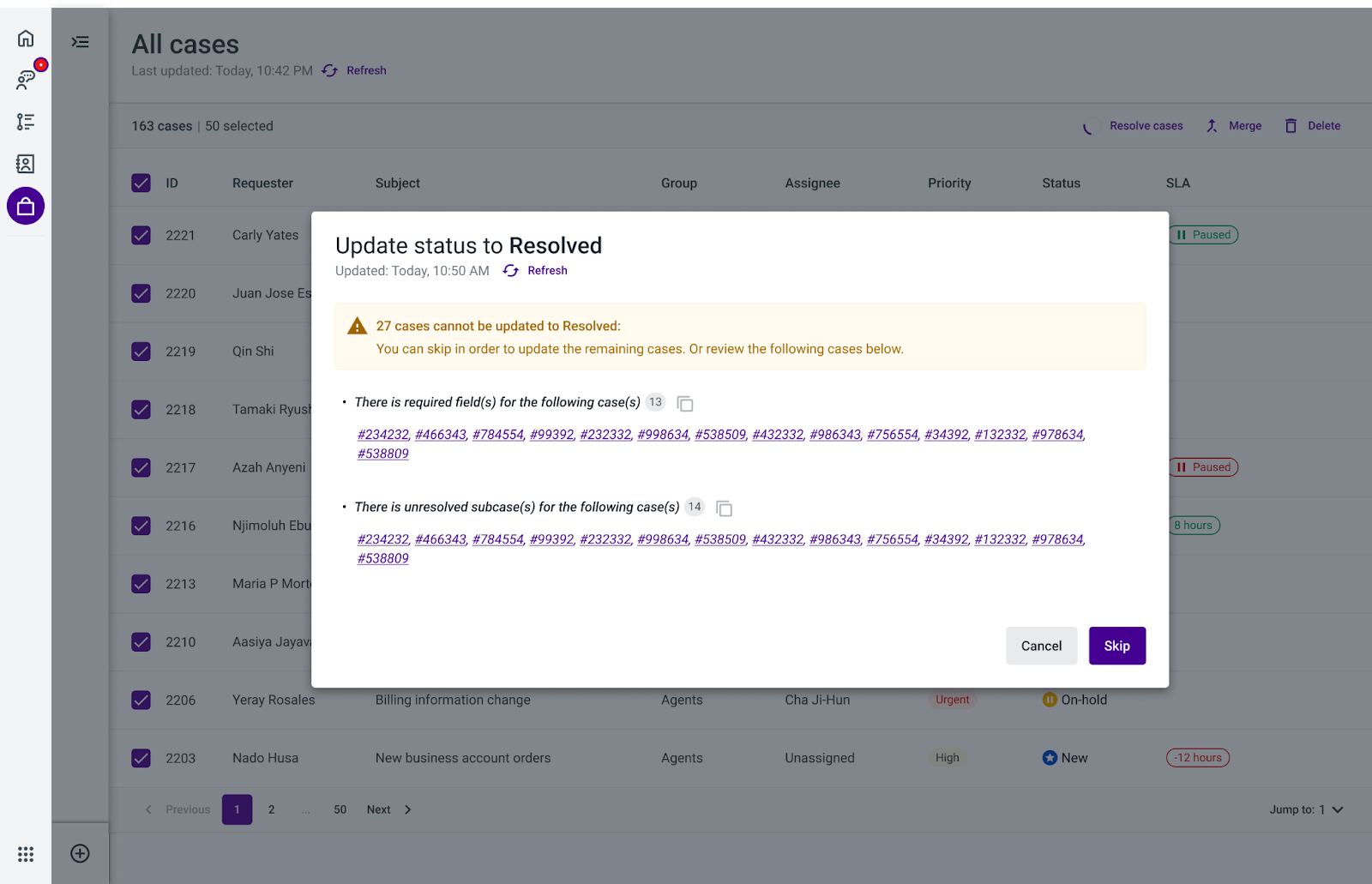The height and width of the screenshot is (884, 1372).
Task: Deselect the checkbox for case 2221
Action: [x=141, y=235]
